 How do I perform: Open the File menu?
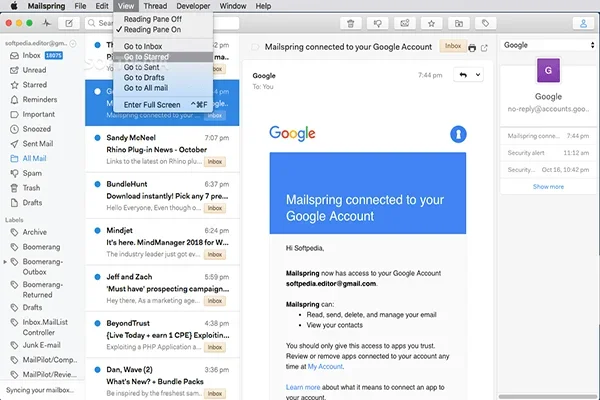pyautogui.click(x=80, y=6)
